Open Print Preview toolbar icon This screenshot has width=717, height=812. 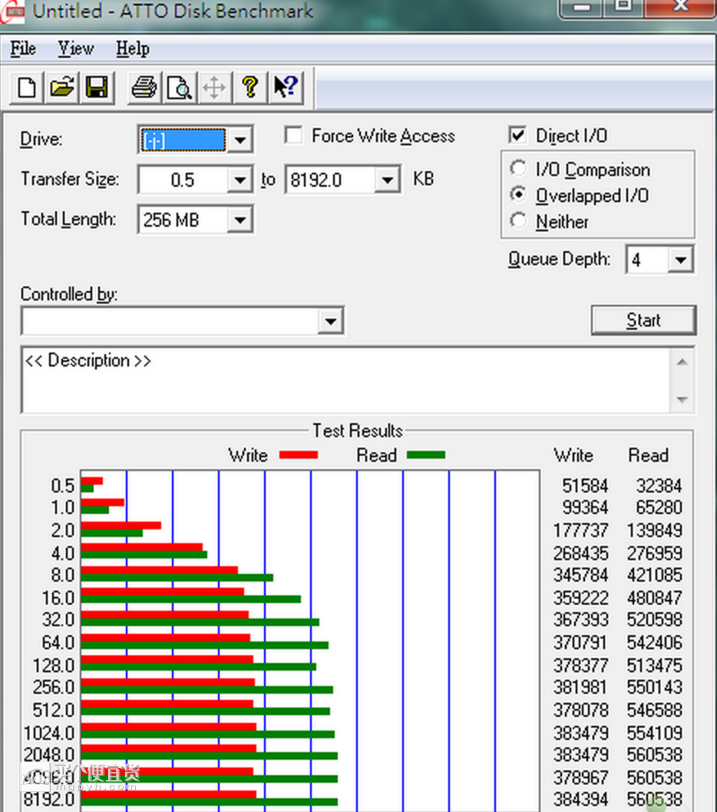179,87
